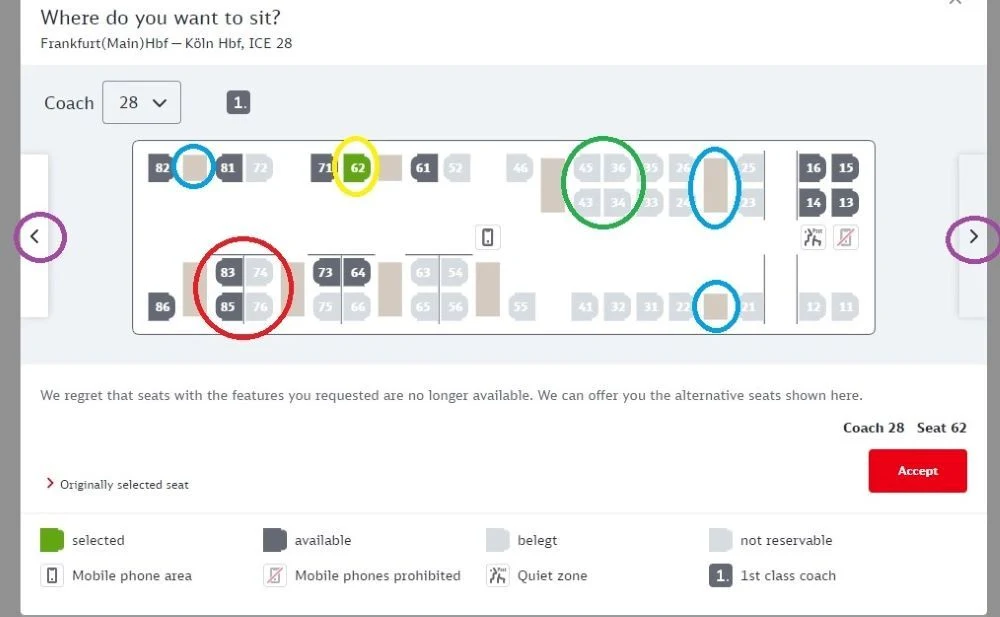
Task: Go to next coach with right arrow
Action: point(973,237)
